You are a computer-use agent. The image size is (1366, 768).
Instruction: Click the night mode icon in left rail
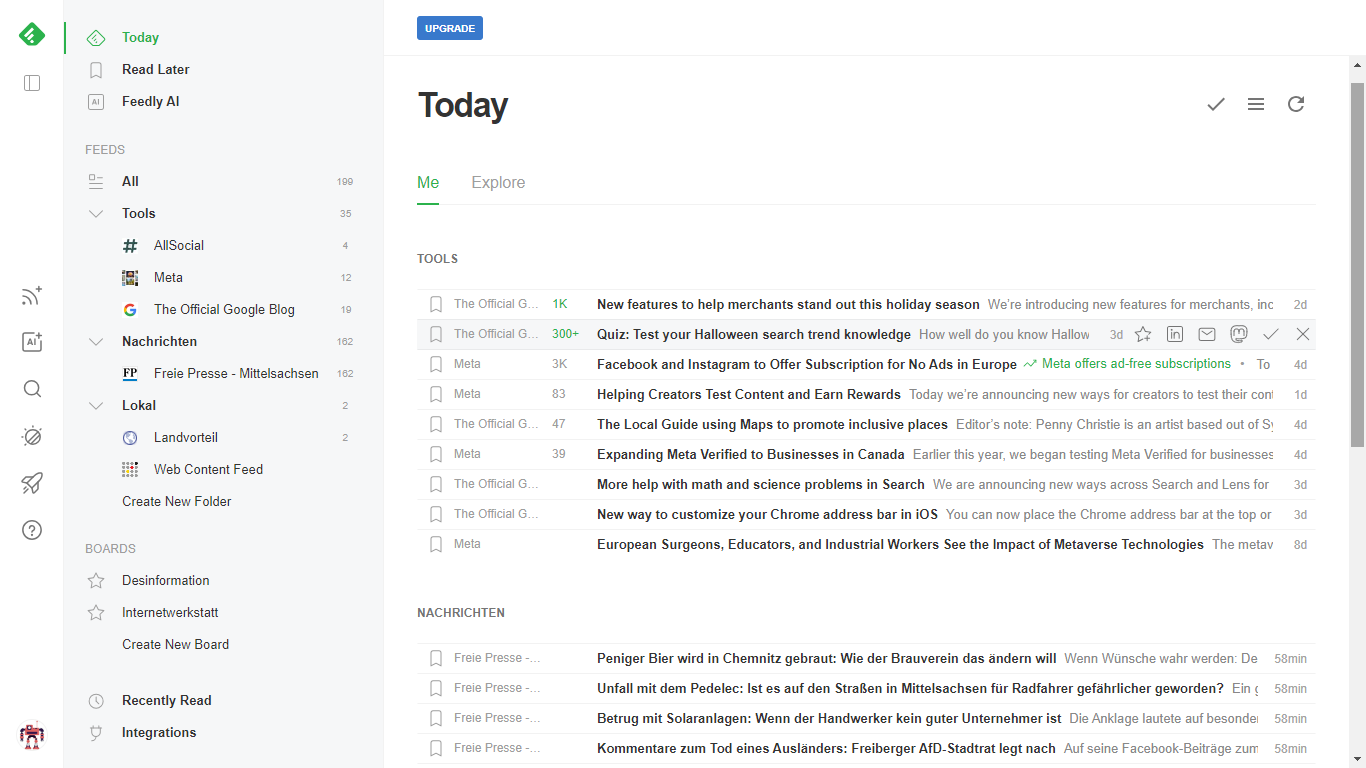[x=32, y=436]
